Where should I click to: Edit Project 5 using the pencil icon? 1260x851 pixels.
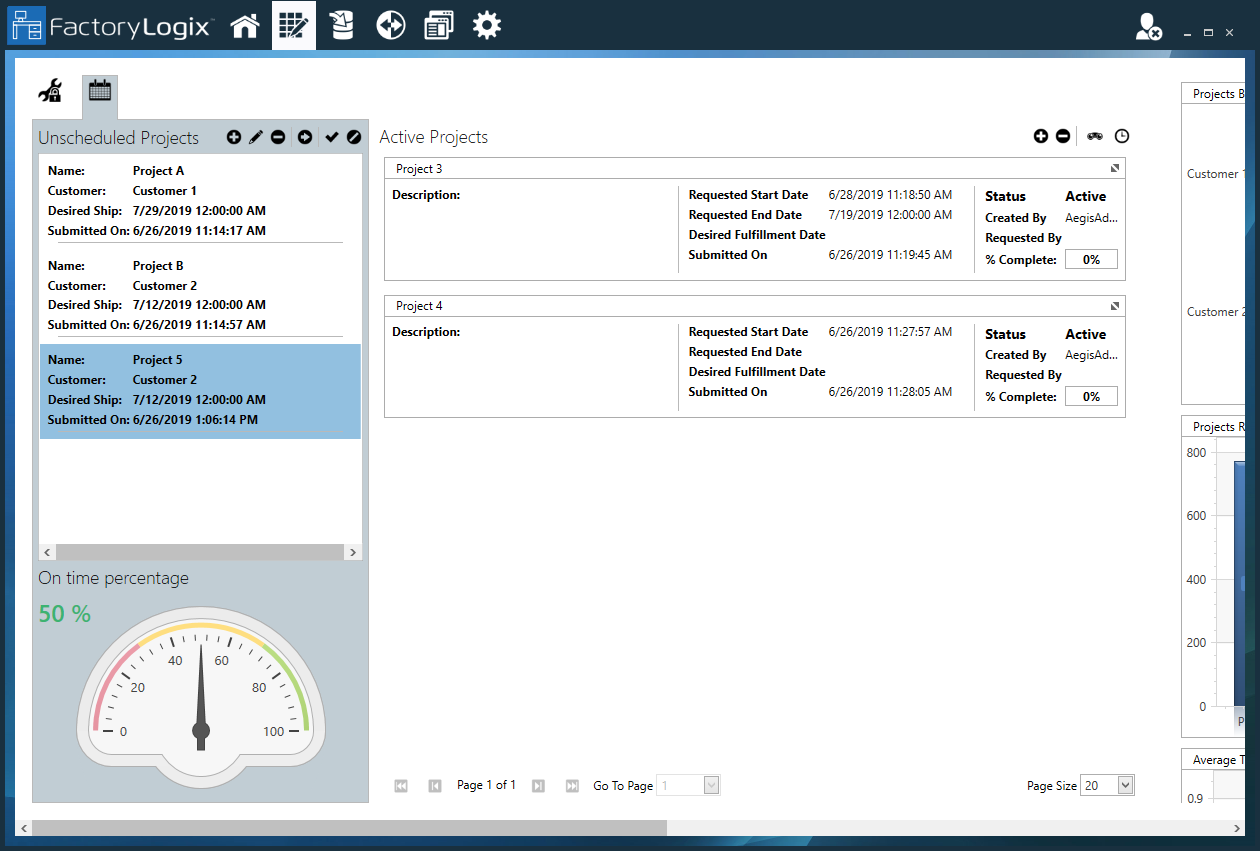point(257,137)
